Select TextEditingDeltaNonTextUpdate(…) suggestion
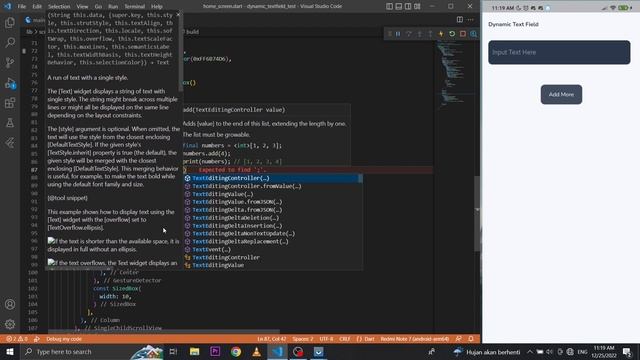The height and width of the screenshot is (360, 640). (x=272, y=233)
